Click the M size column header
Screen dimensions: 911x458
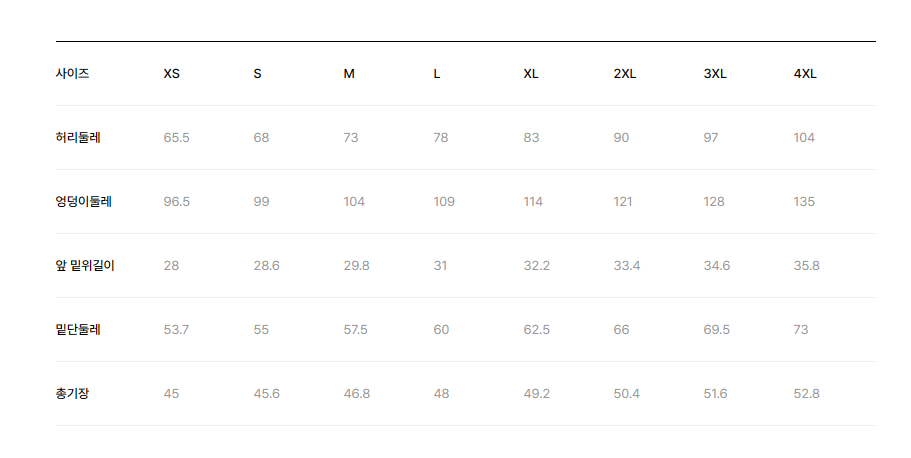pyautogui.click(x=349, y=74)
